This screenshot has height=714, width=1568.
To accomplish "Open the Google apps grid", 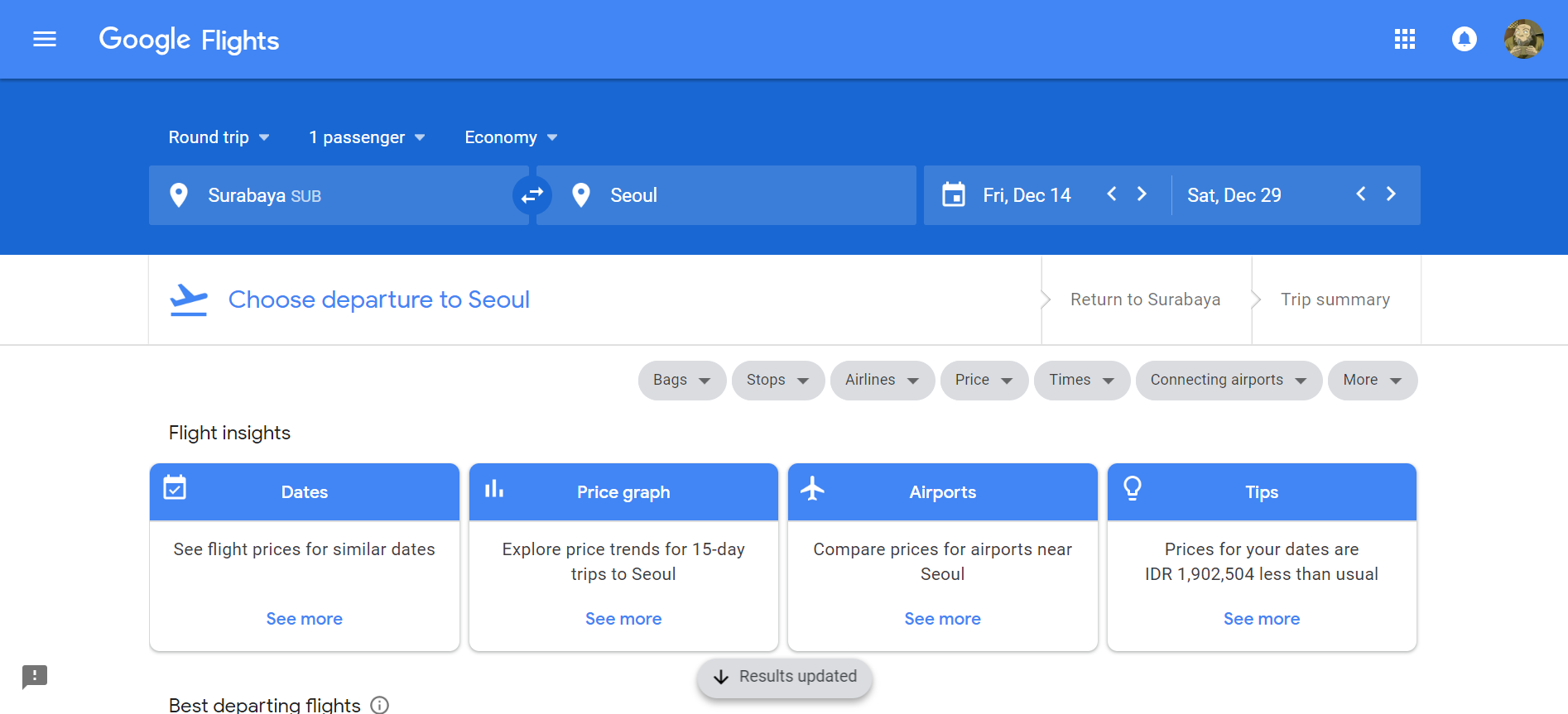I will (x=1405, y=39).
